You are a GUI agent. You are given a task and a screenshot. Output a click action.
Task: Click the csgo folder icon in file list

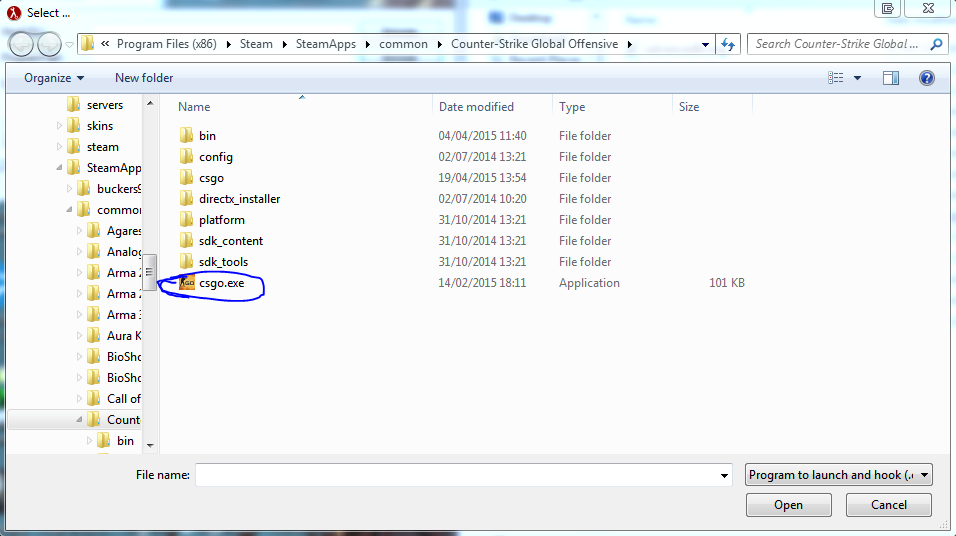pyautogui.click(x=187, y=177)
